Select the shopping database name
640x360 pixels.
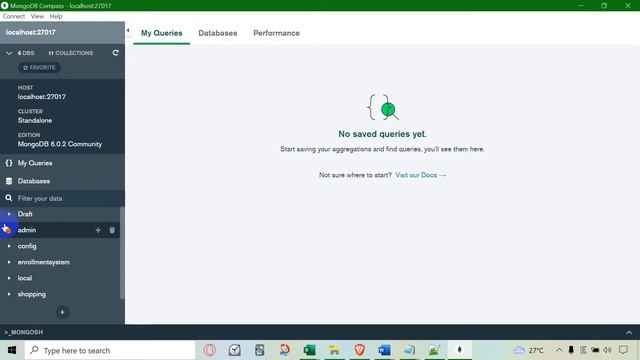tap(32, 294)
